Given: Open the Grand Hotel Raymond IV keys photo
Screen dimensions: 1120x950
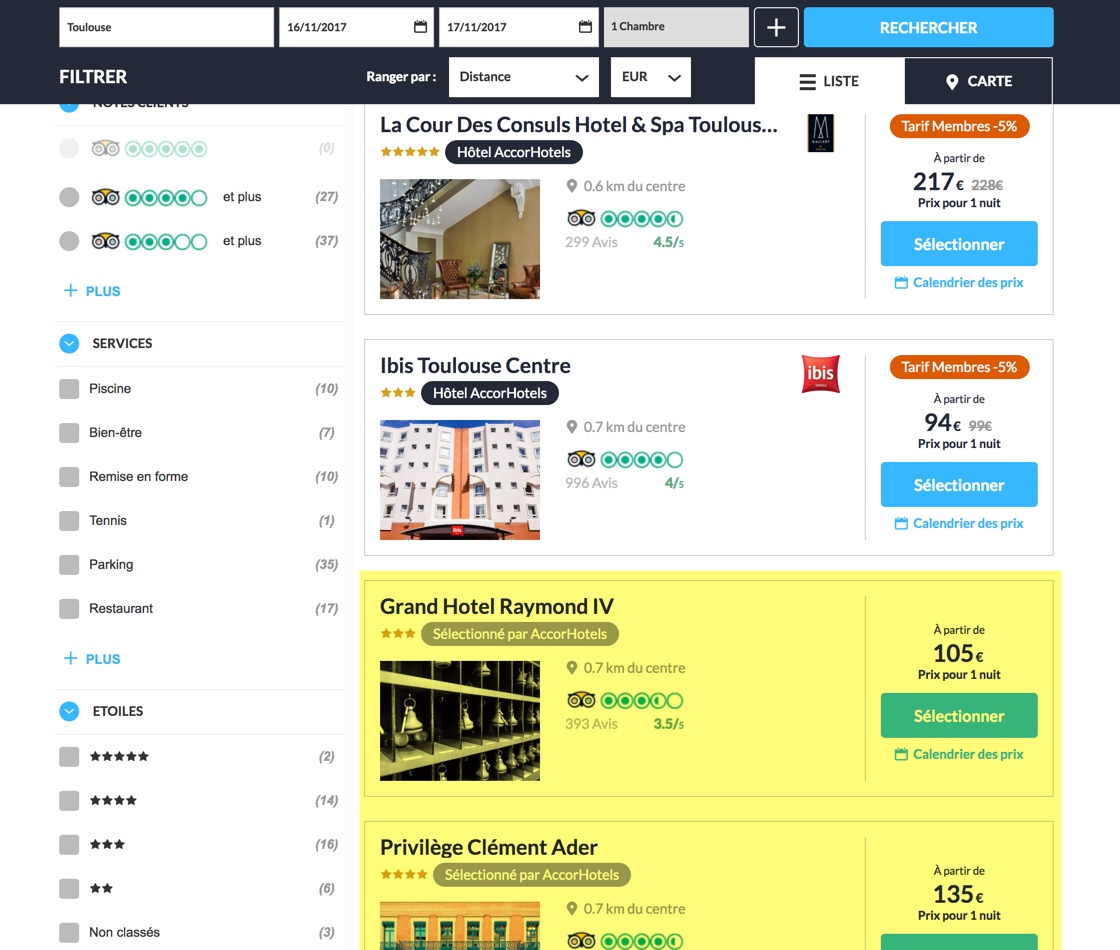Looking at the screenshot, I should click(460, 720).
